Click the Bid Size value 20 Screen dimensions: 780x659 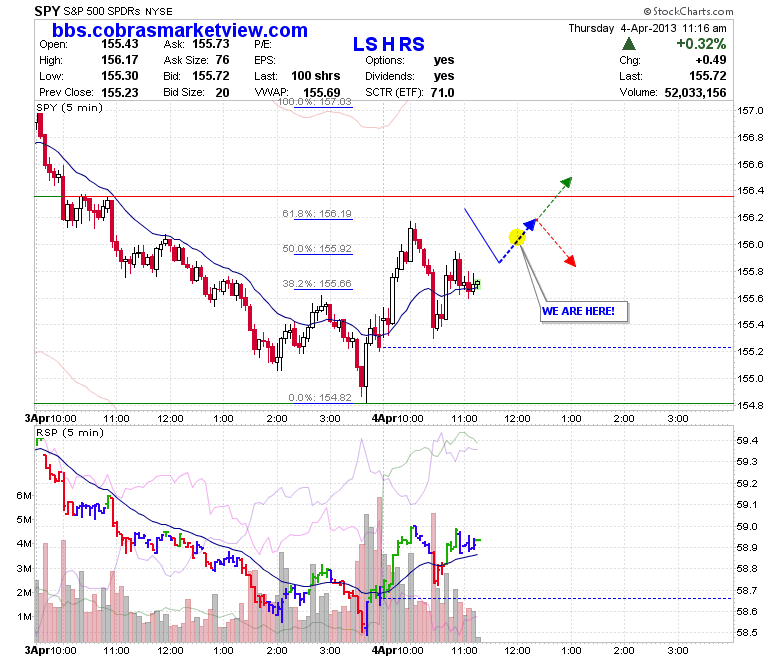222,92
